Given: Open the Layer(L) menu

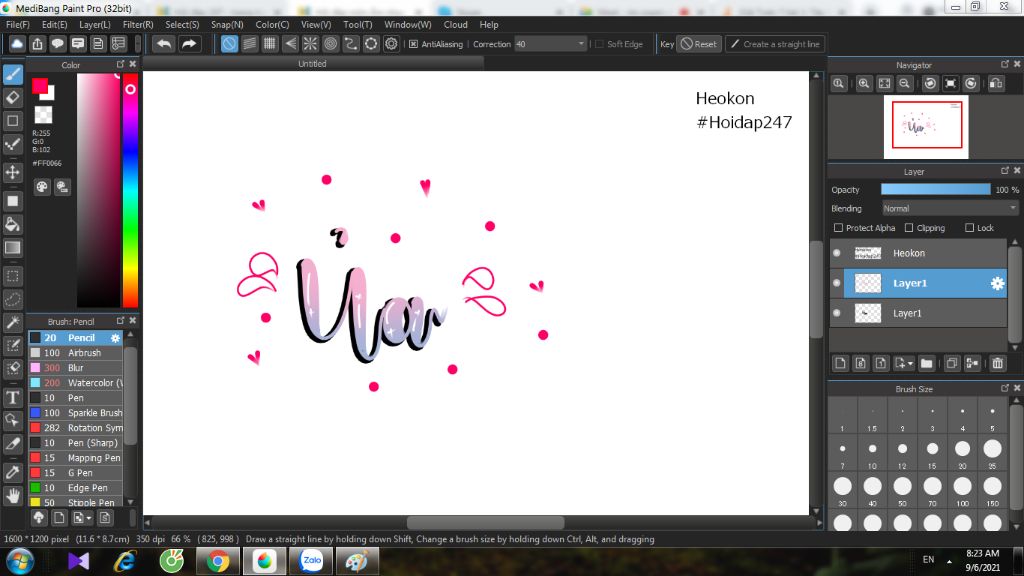Looking at the screenshot, I should click(x=95, y=25).
